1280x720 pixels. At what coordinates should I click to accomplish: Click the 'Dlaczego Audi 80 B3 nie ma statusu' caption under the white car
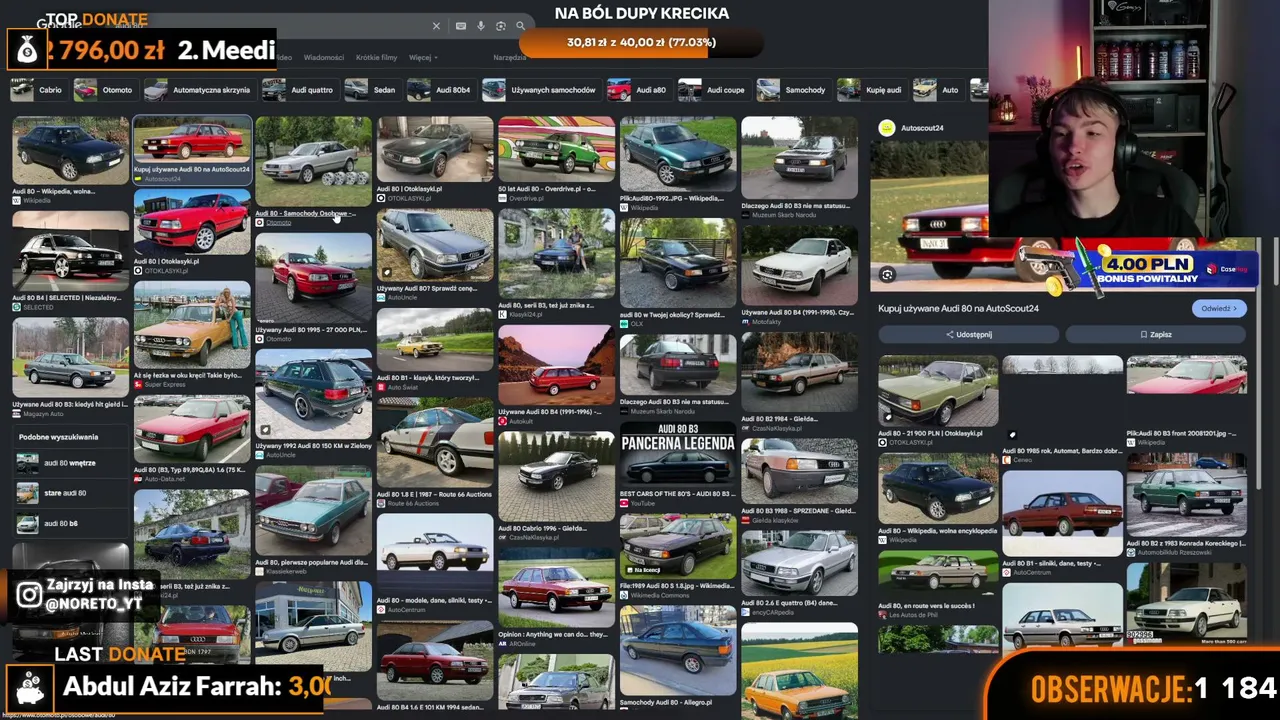click(x=795, y=206)
